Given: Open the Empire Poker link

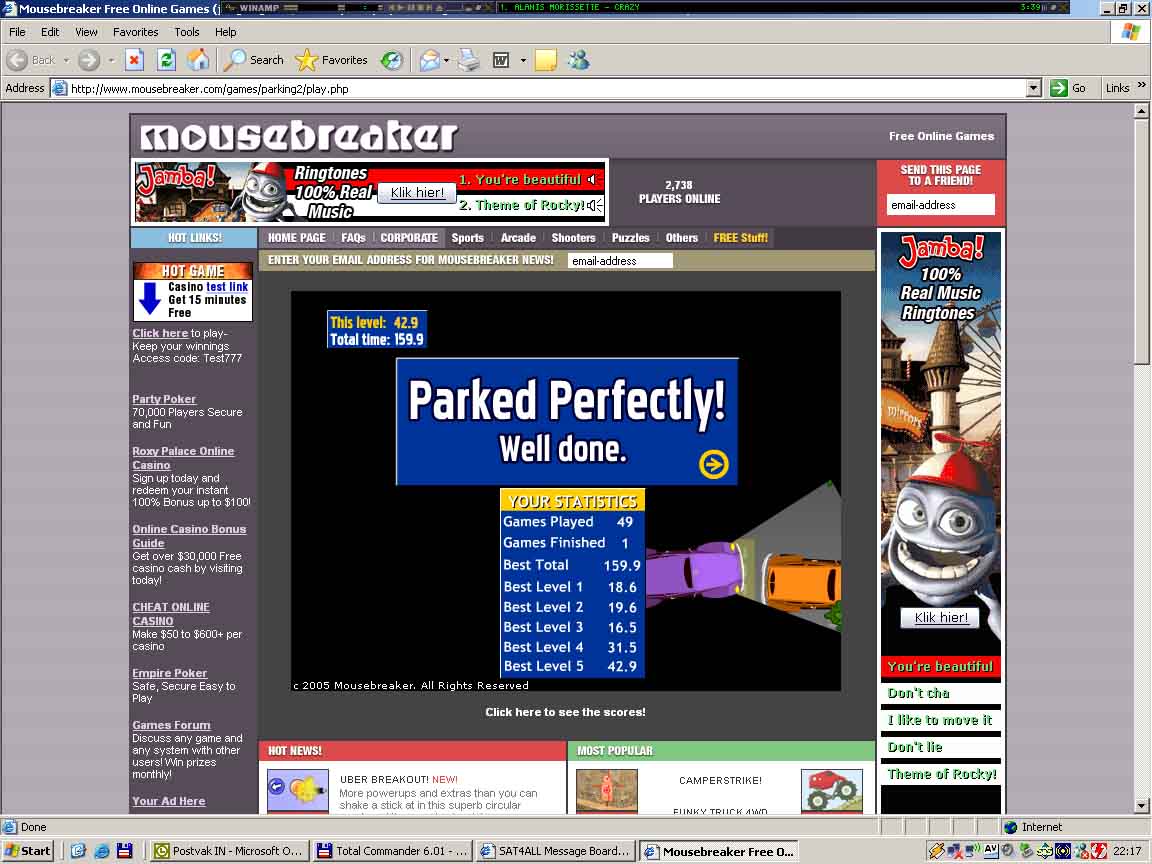Looking at the screenshot, I should click(170, 673).
